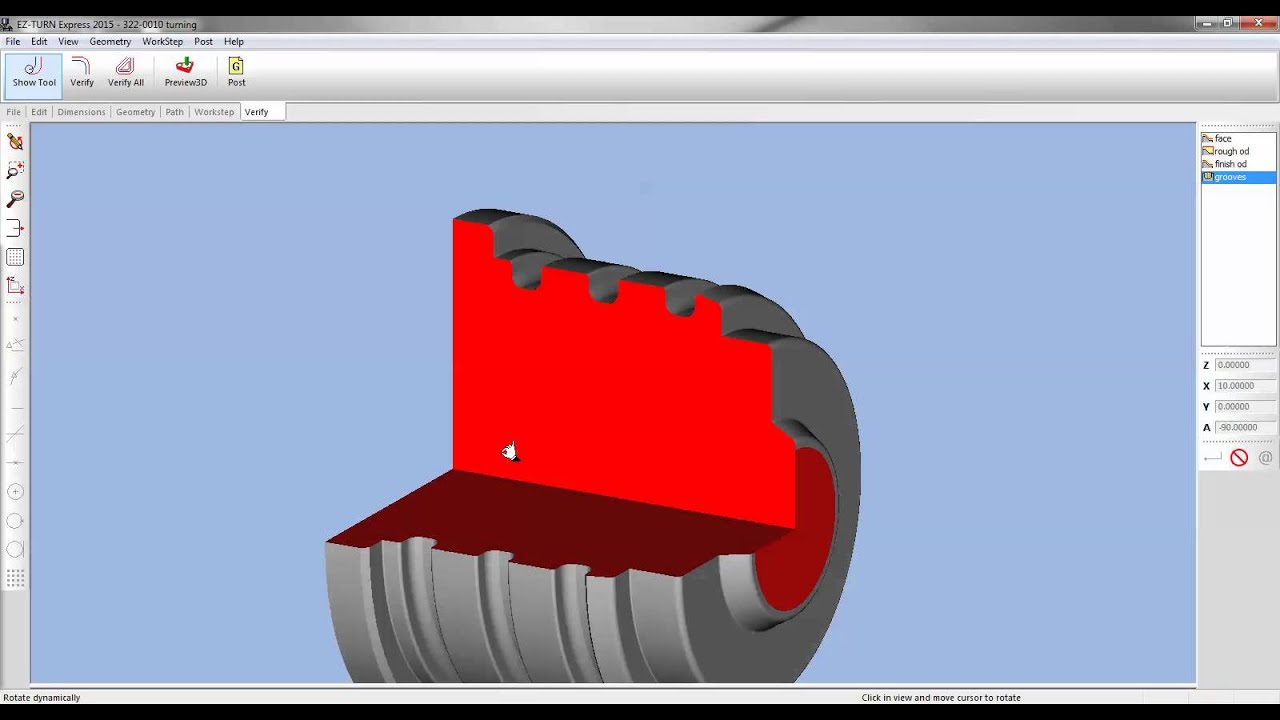Select the tangent arc tool
Viewport: 1280px width, 720px height.
15,549
